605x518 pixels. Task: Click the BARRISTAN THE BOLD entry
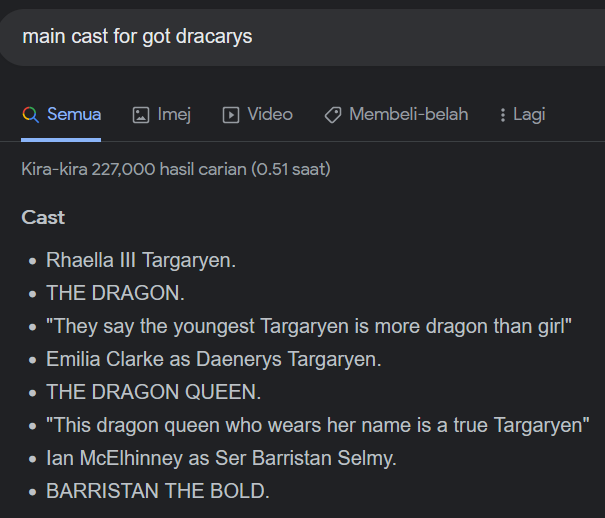click(x=158, y=491)
